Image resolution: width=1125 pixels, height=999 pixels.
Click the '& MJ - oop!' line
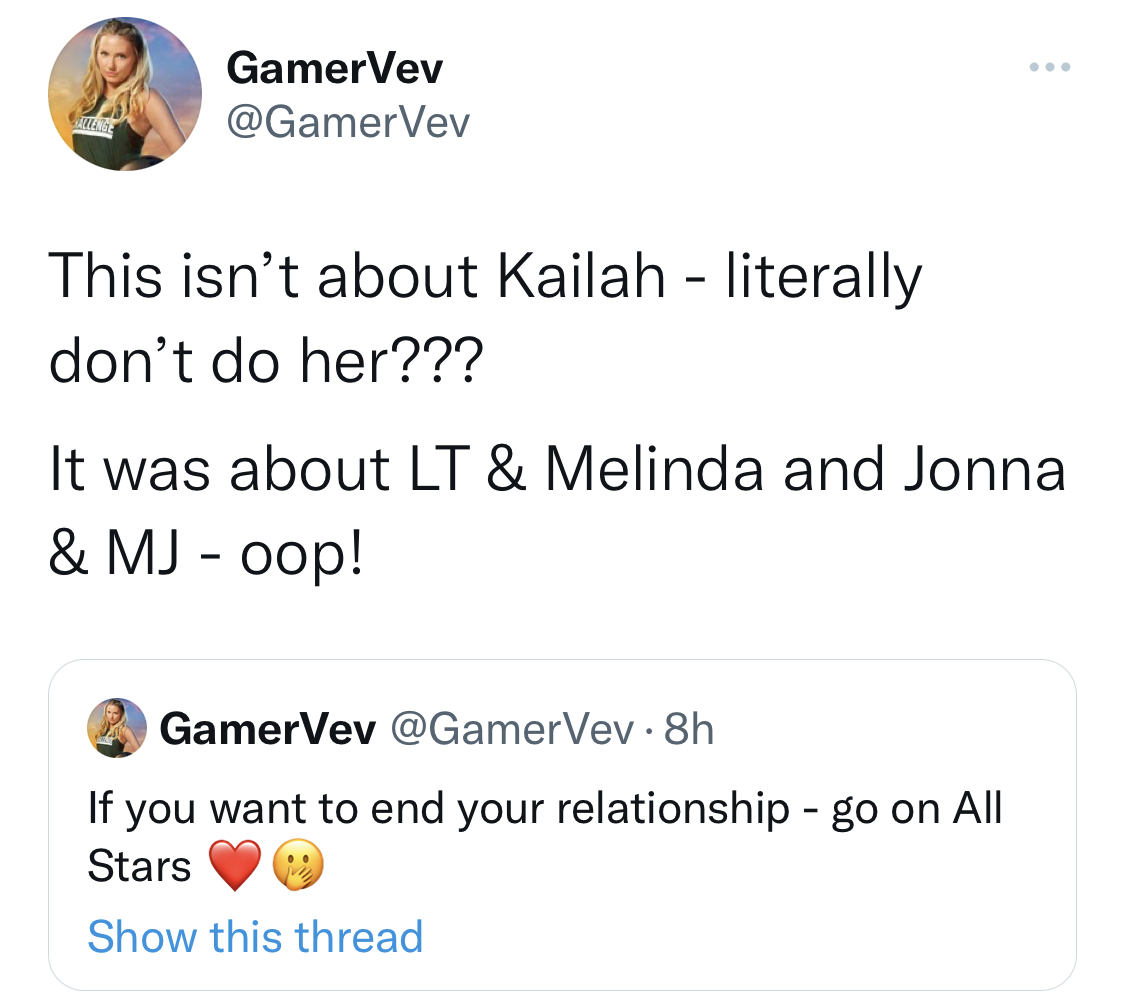(x=207, y=555)
